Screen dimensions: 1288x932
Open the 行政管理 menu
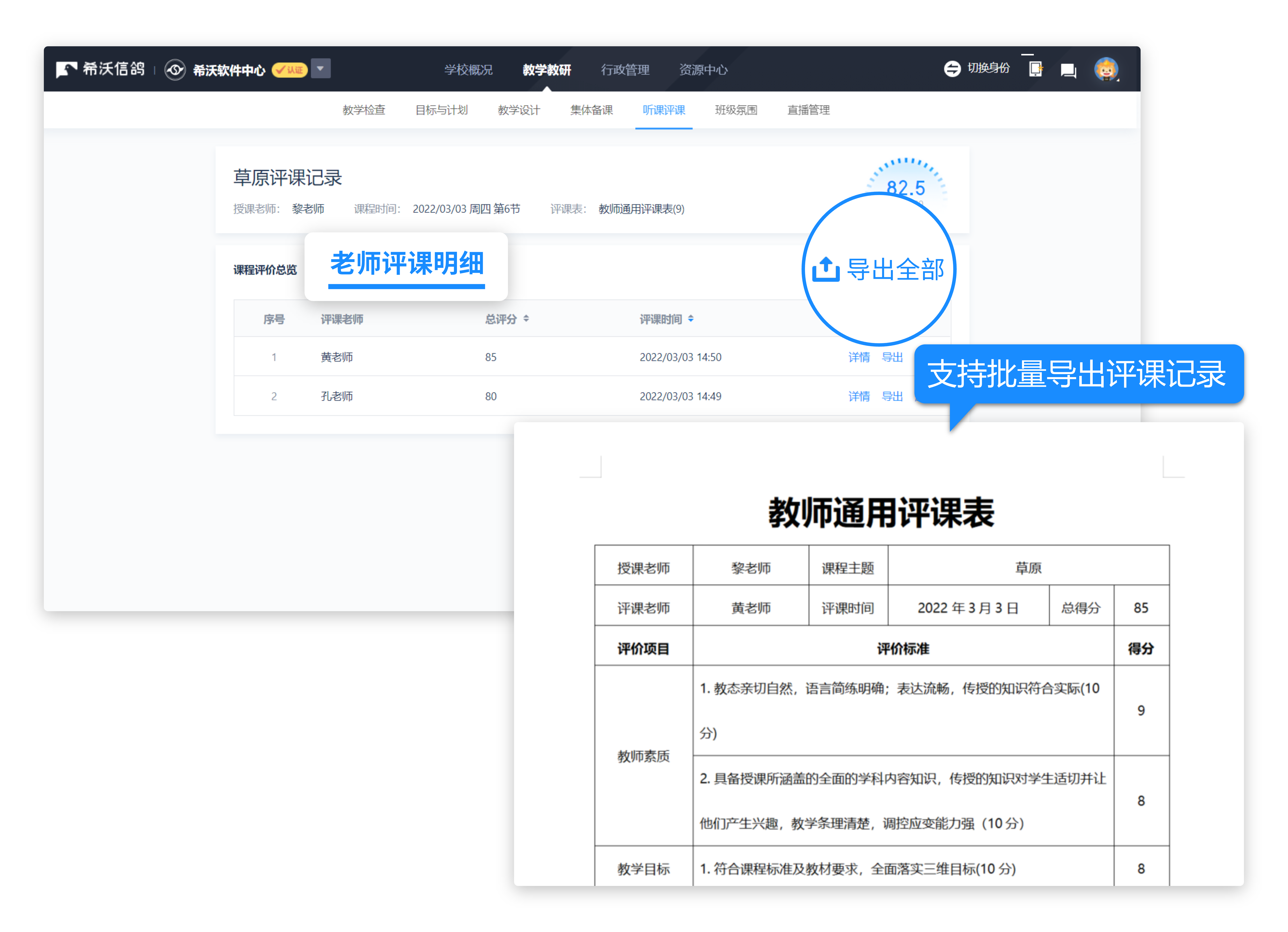click(x=625, y=70)
